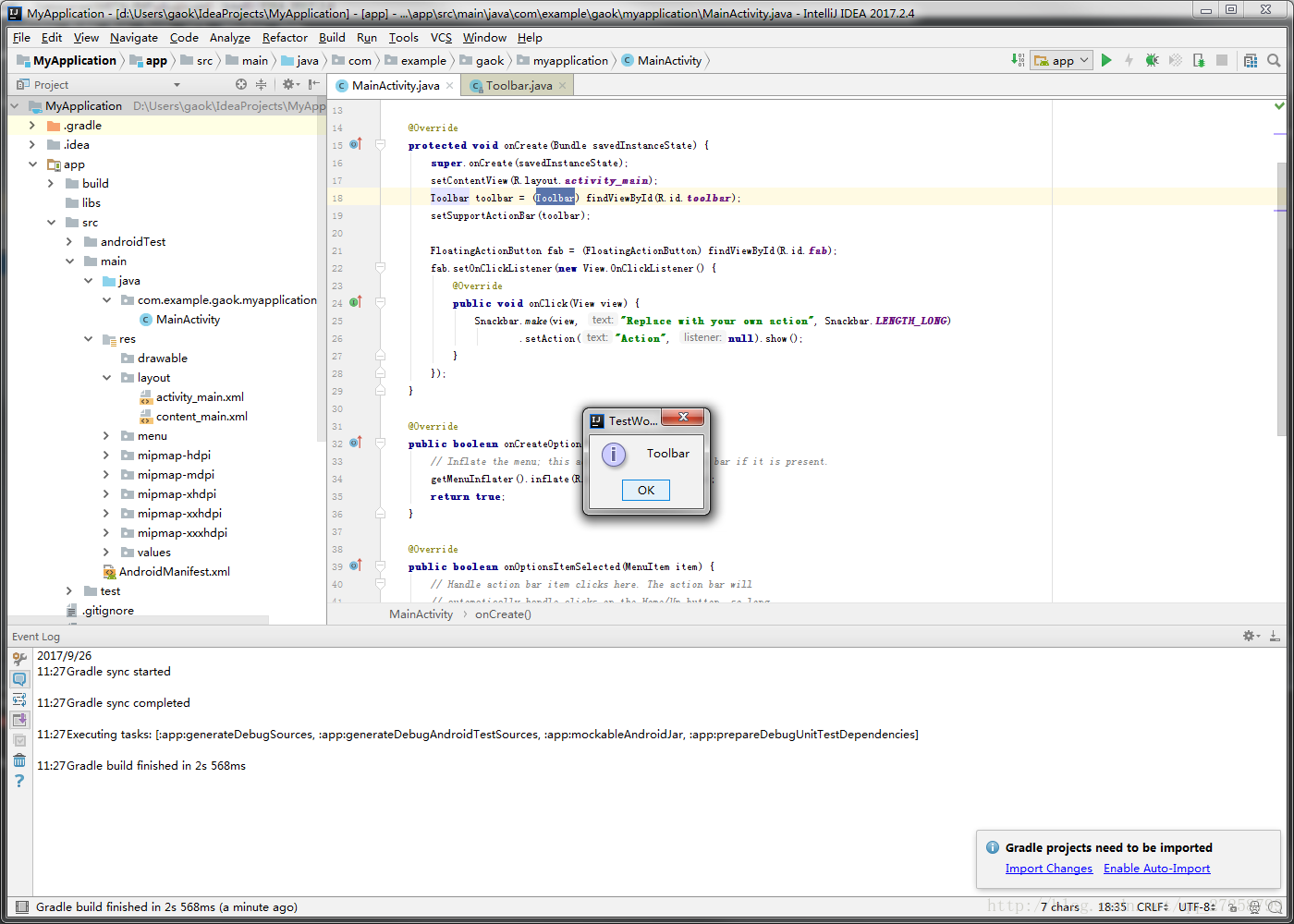Start debugging with the green bug icon

1152,60
